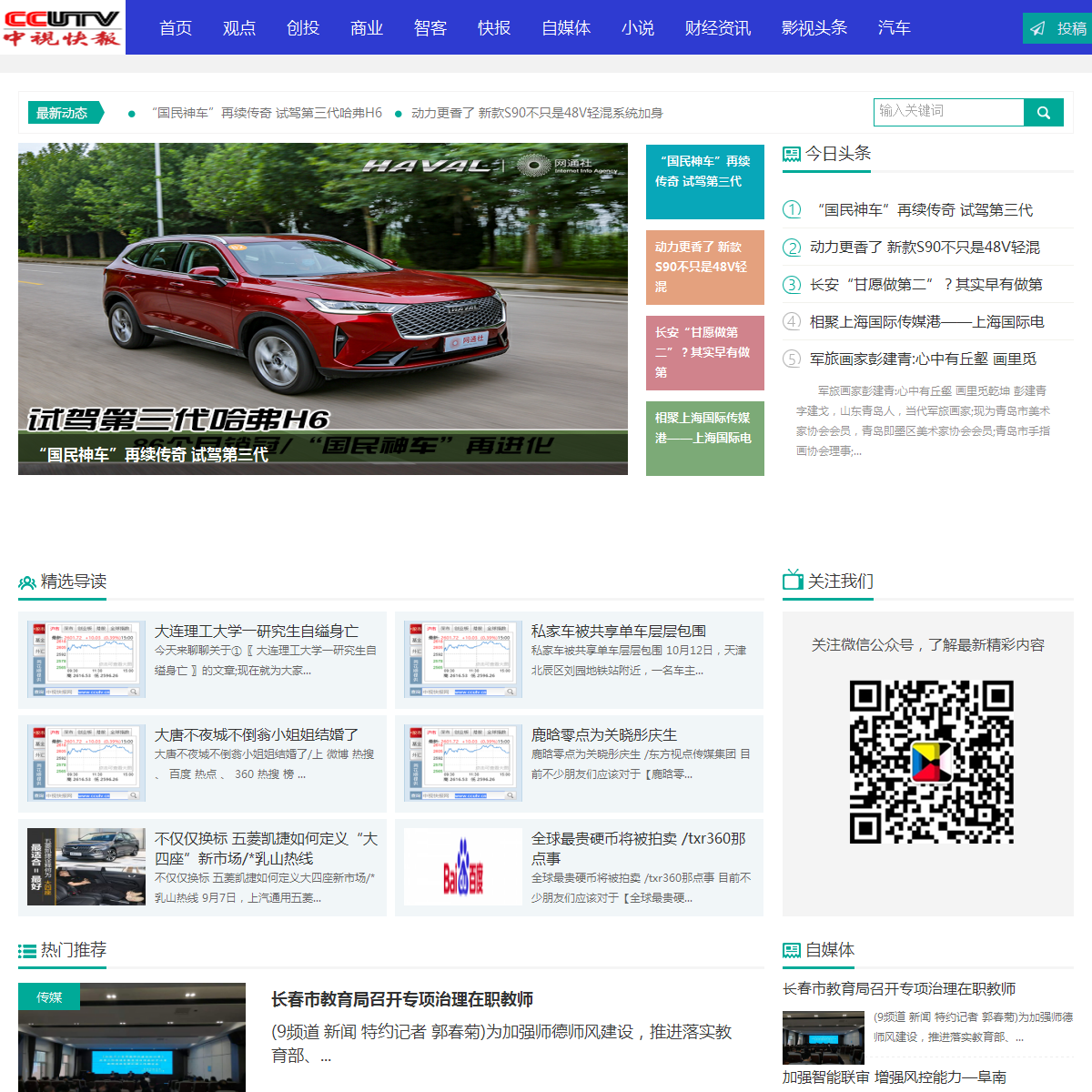
Task: Go to the 自媒体 navigation item
Action: click(x=566, y=28)
